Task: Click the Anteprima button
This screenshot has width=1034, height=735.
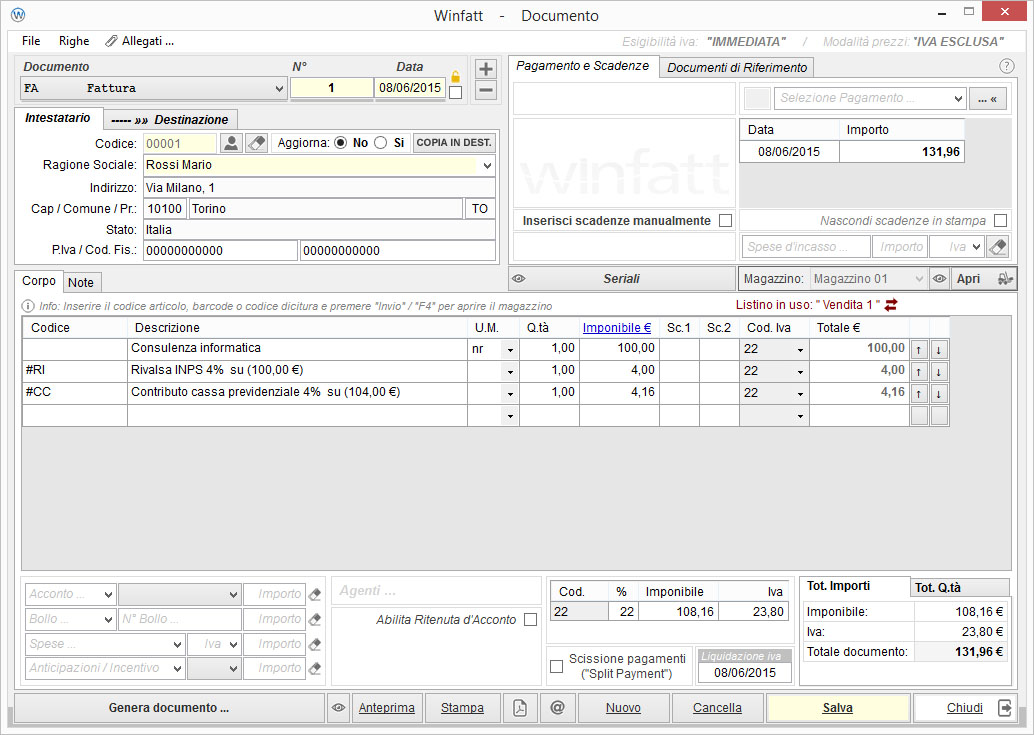Action: 386,708
